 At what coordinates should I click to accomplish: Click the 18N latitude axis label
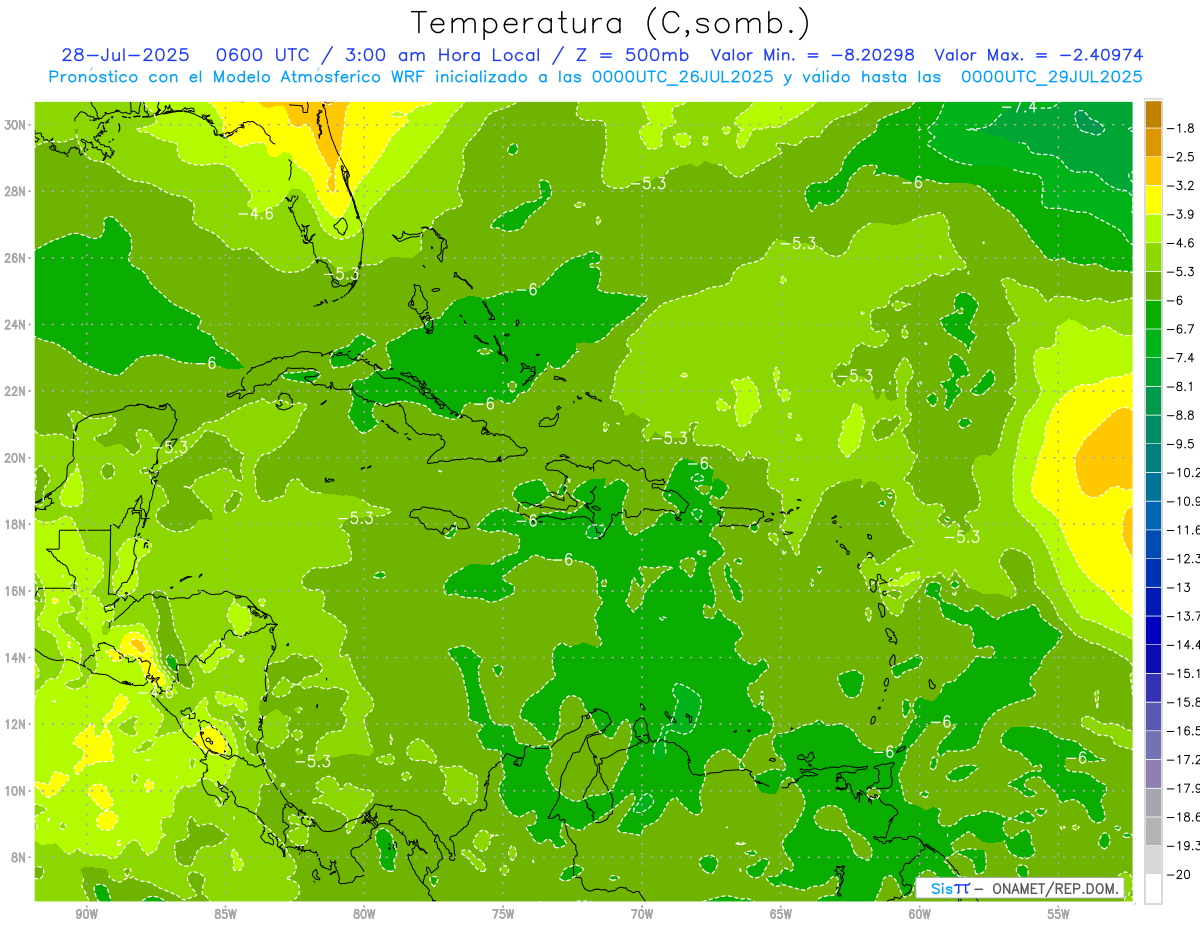click(x=17, y=524)
